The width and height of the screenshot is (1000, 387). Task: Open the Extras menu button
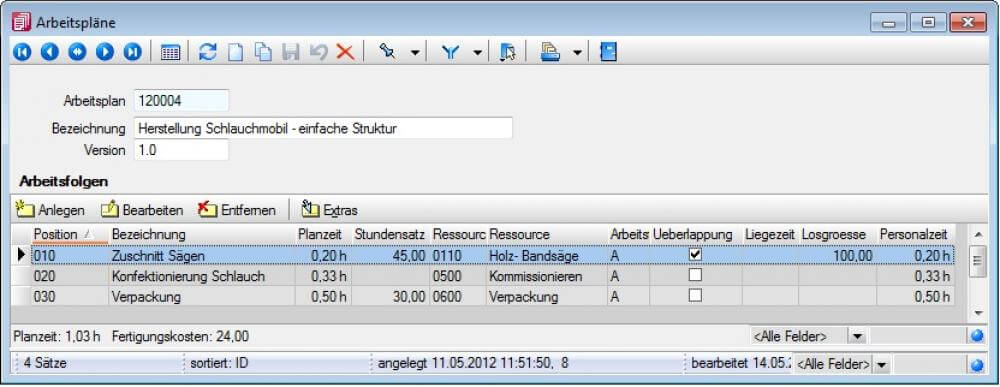click(330, 210)
